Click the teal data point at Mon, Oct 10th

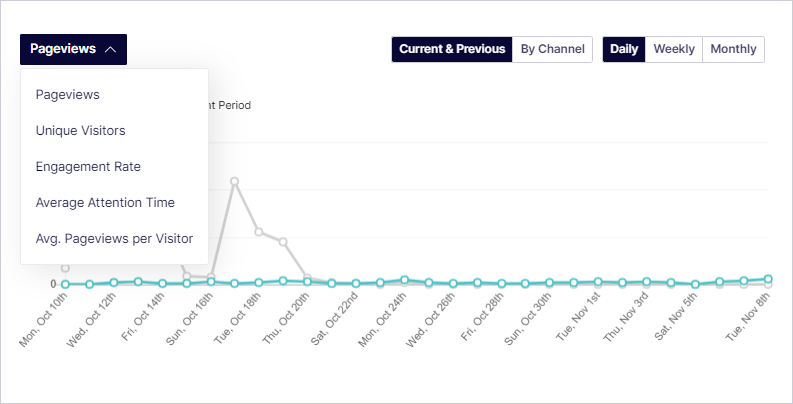pos(65,284)
